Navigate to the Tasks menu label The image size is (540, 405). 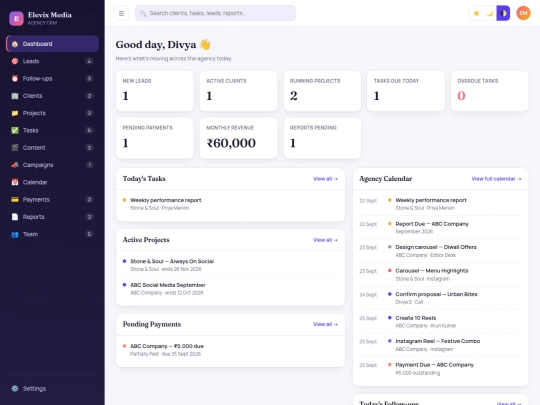pos(31,130)
